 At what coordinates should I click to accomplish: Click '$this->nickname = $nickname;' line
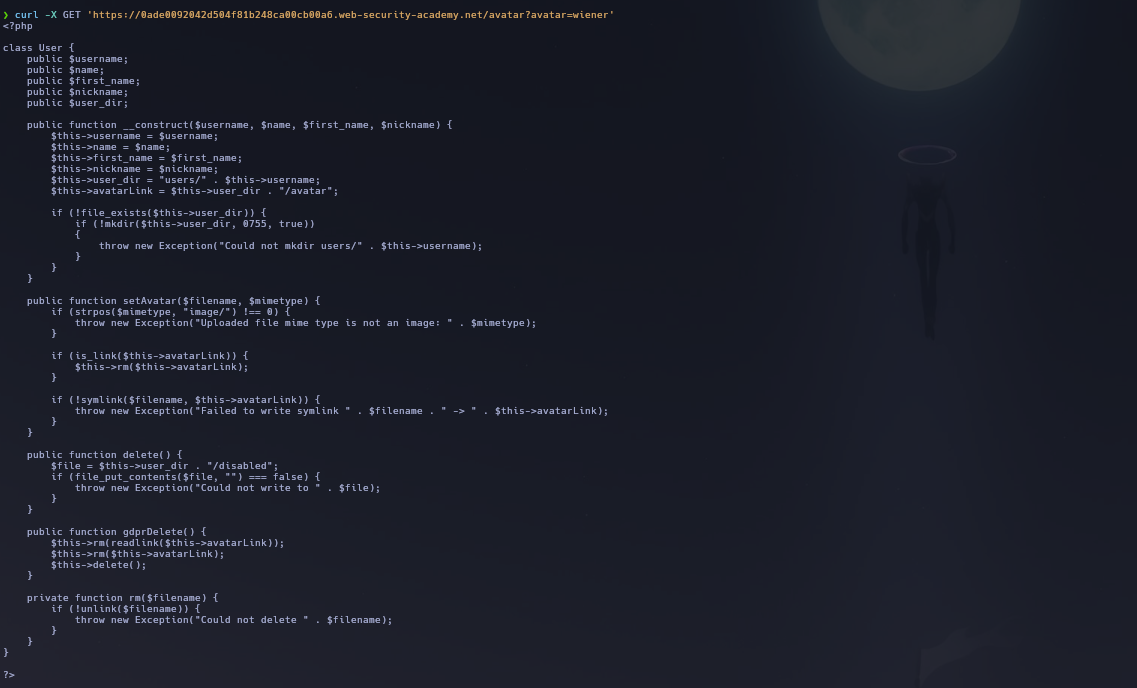(x=134, y=169)
